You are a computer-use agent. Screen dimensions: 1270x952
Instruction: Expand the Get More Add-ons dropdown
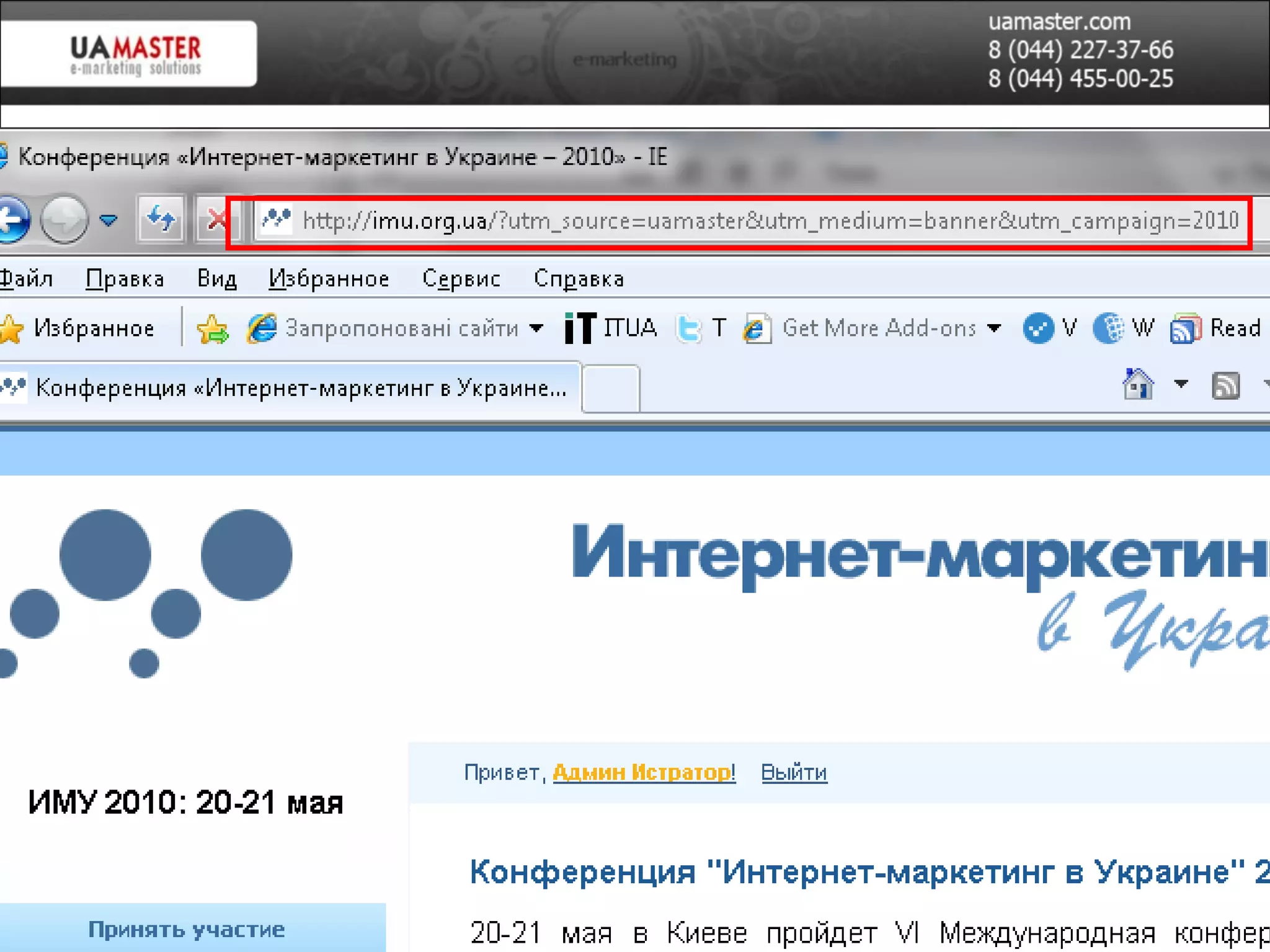click(x=994, y=328)
